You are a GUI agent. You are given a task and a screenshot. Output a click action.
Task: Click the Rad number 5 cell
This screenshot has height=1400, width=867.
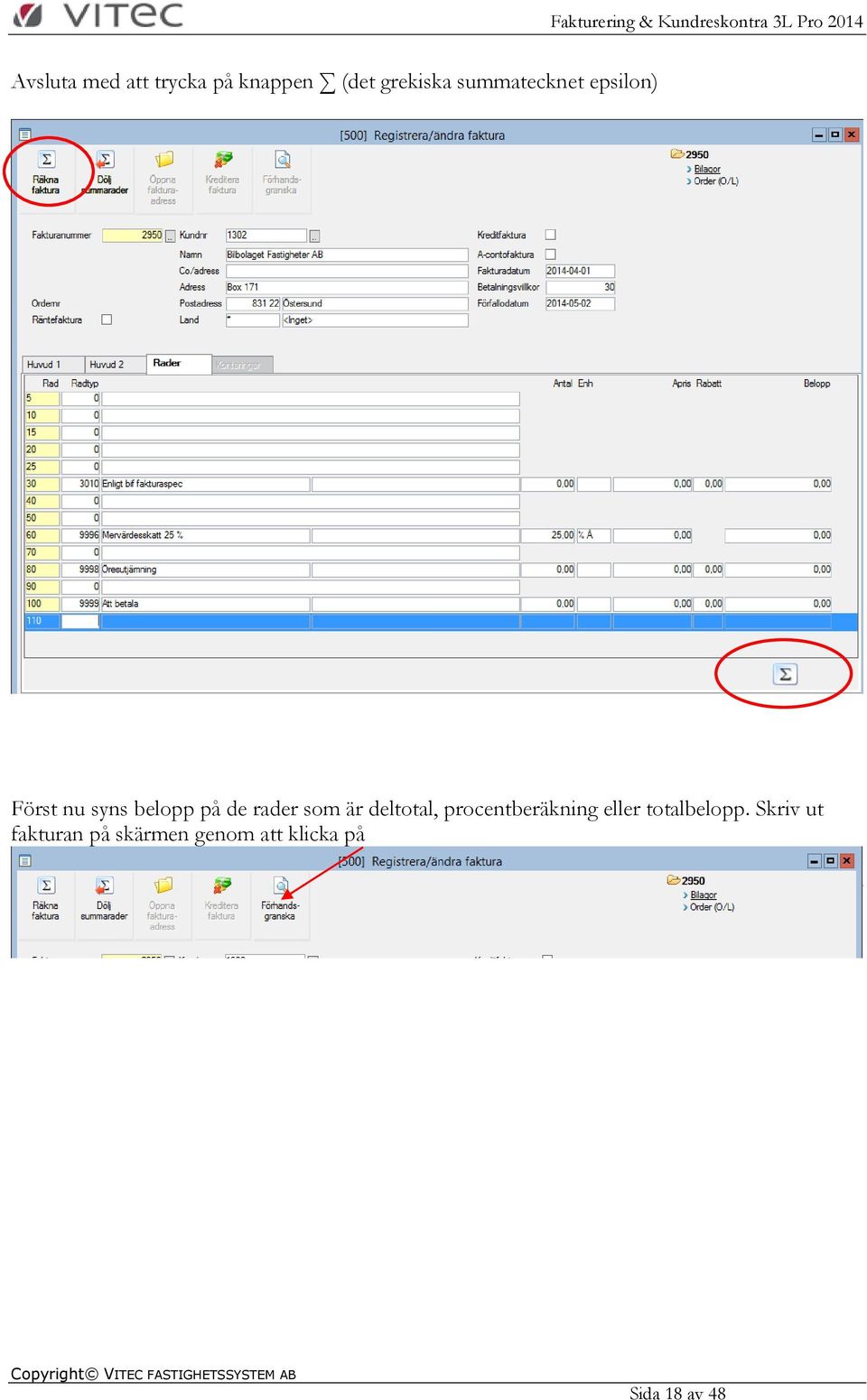coord(42,398)
